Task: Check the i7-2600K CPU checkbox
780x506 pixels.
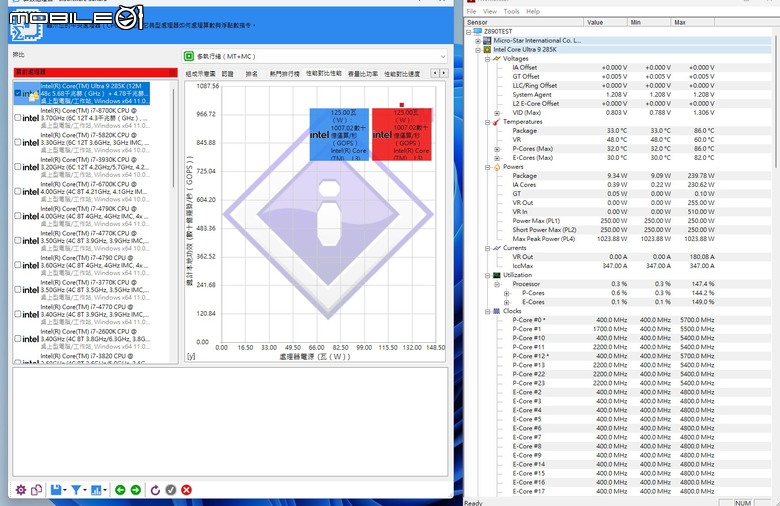Action: pyautogui.click(x=18, y=339)
